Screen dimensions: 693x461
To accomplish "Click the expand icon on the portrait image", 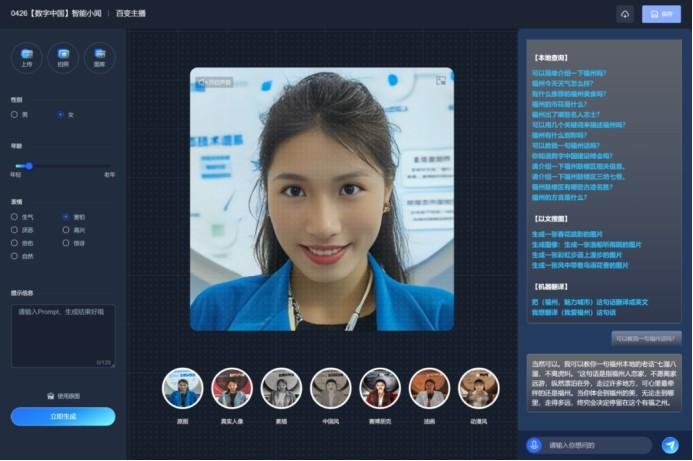I will (x=440, y=81).
